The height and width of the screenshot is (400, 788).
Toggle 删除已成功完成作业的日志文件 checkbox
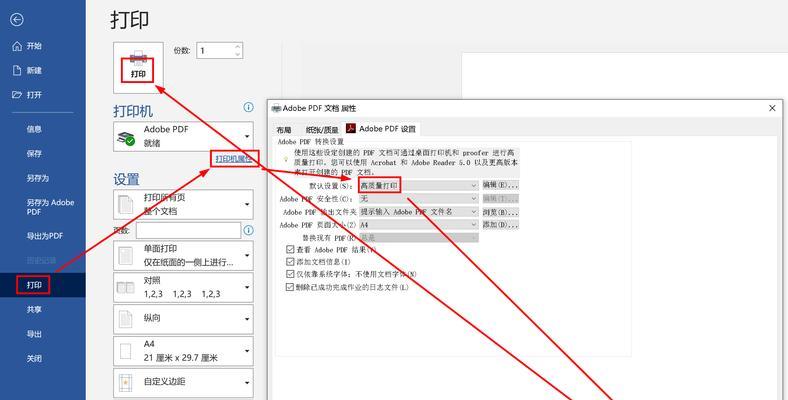[x=290, y=287]
